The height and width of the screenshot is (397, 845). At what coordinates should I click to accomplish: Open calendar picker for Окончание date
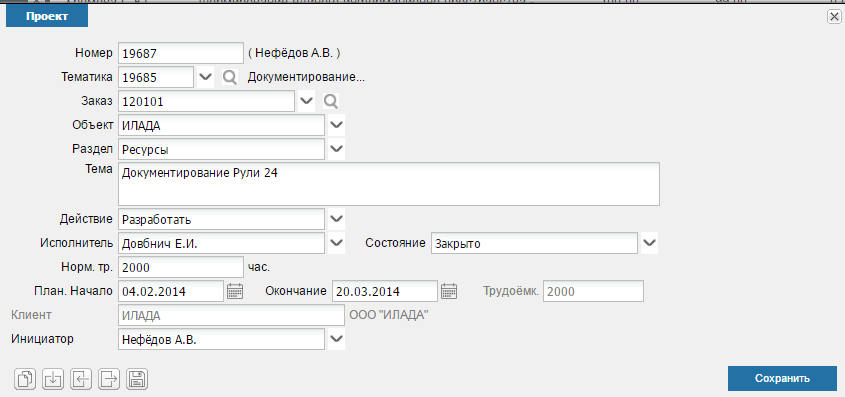[449, 291]
